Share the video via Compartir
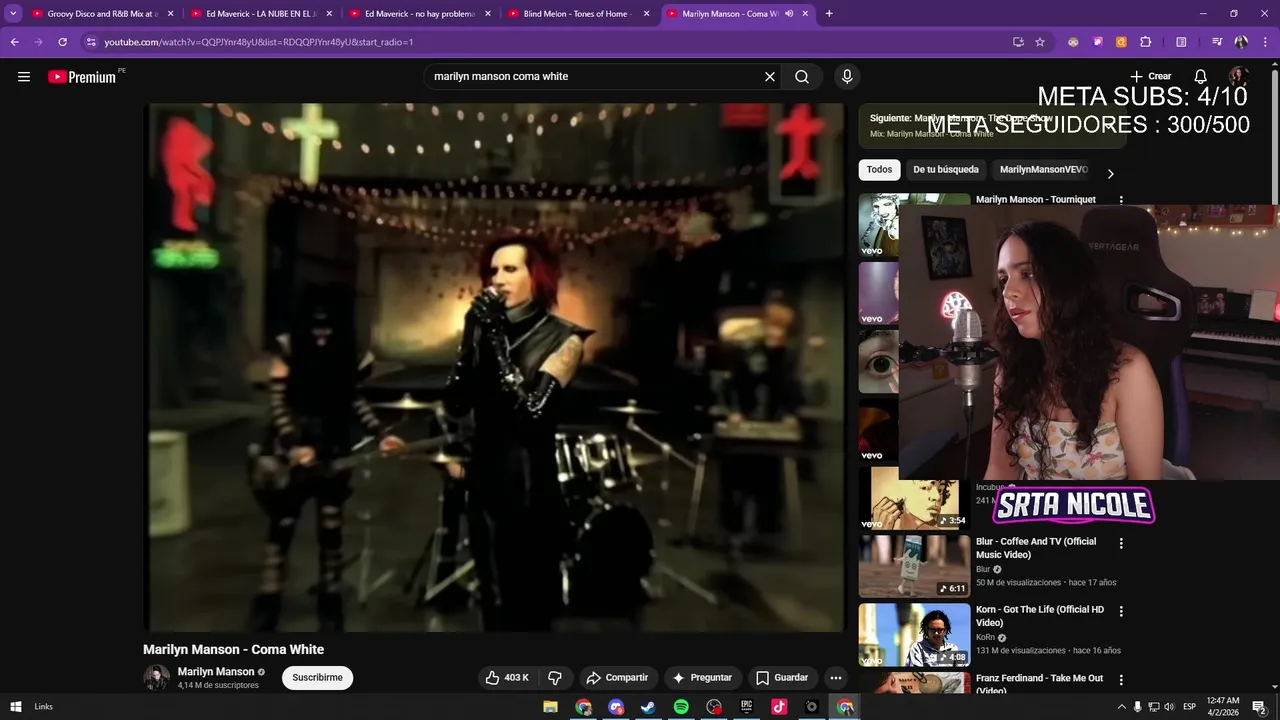Viewport: 1280px width, 720px height. pyautogui.click(x=617, y=678)
